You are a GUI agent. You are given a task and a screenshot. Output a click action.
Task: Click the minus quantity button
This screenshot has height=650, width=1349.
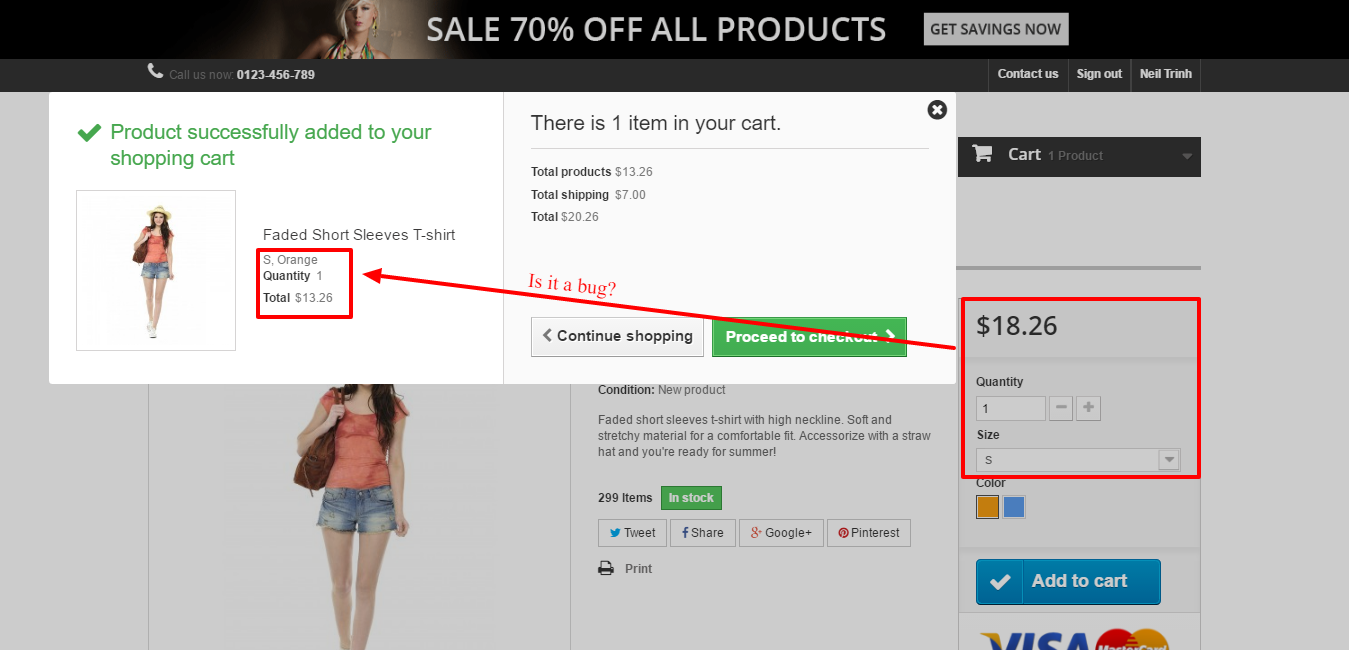tap(1062, 408)
